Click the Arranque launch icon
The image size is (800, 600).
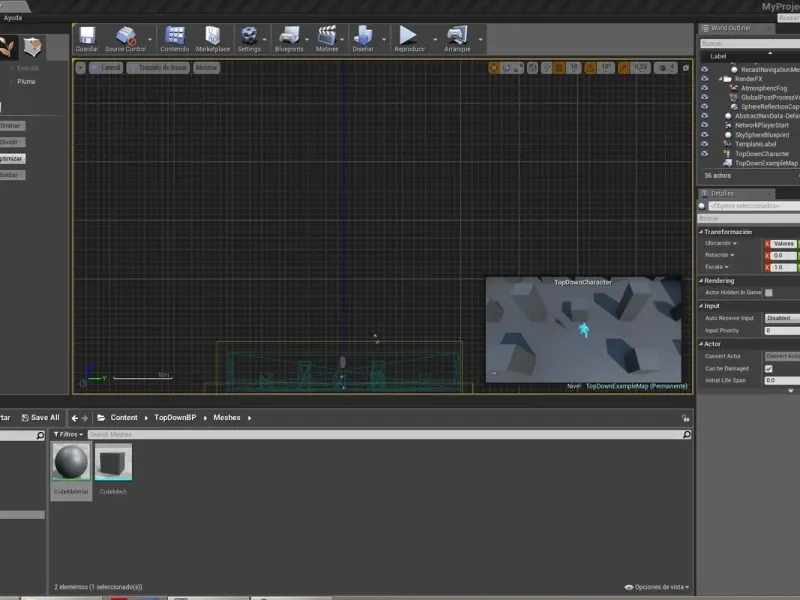tap(457, 39)
